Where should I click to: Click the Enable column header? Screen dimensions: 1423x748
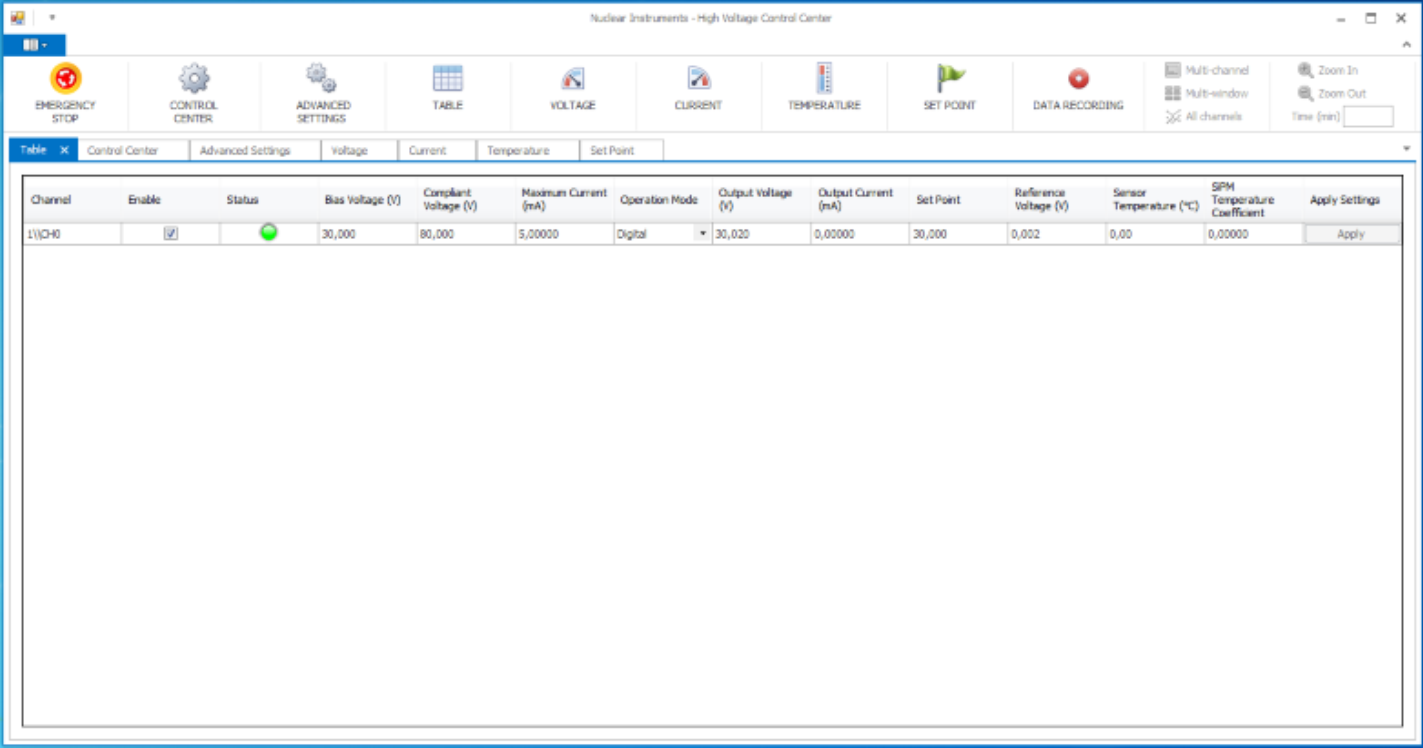coord(171,200)
